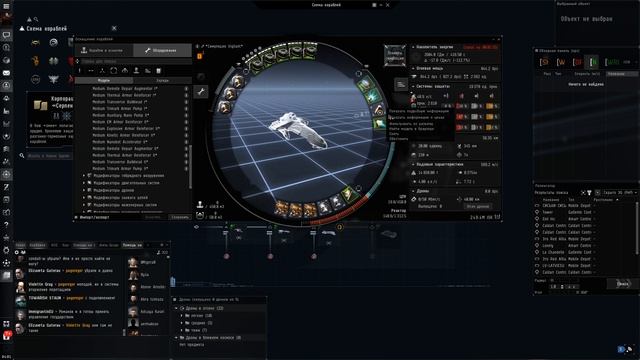This screenshot has width=640, height=360.
Task: Click the funnel filter icon in probe scanner
Action: [x=589, y=193]
